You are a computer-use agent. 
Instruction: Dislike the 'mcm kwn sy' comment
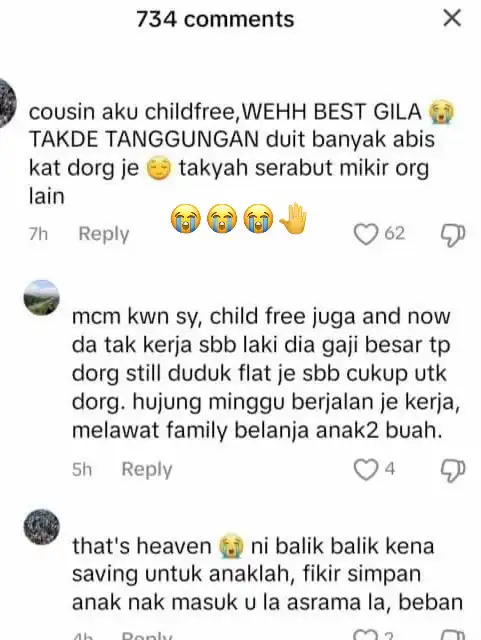(453, 471)
